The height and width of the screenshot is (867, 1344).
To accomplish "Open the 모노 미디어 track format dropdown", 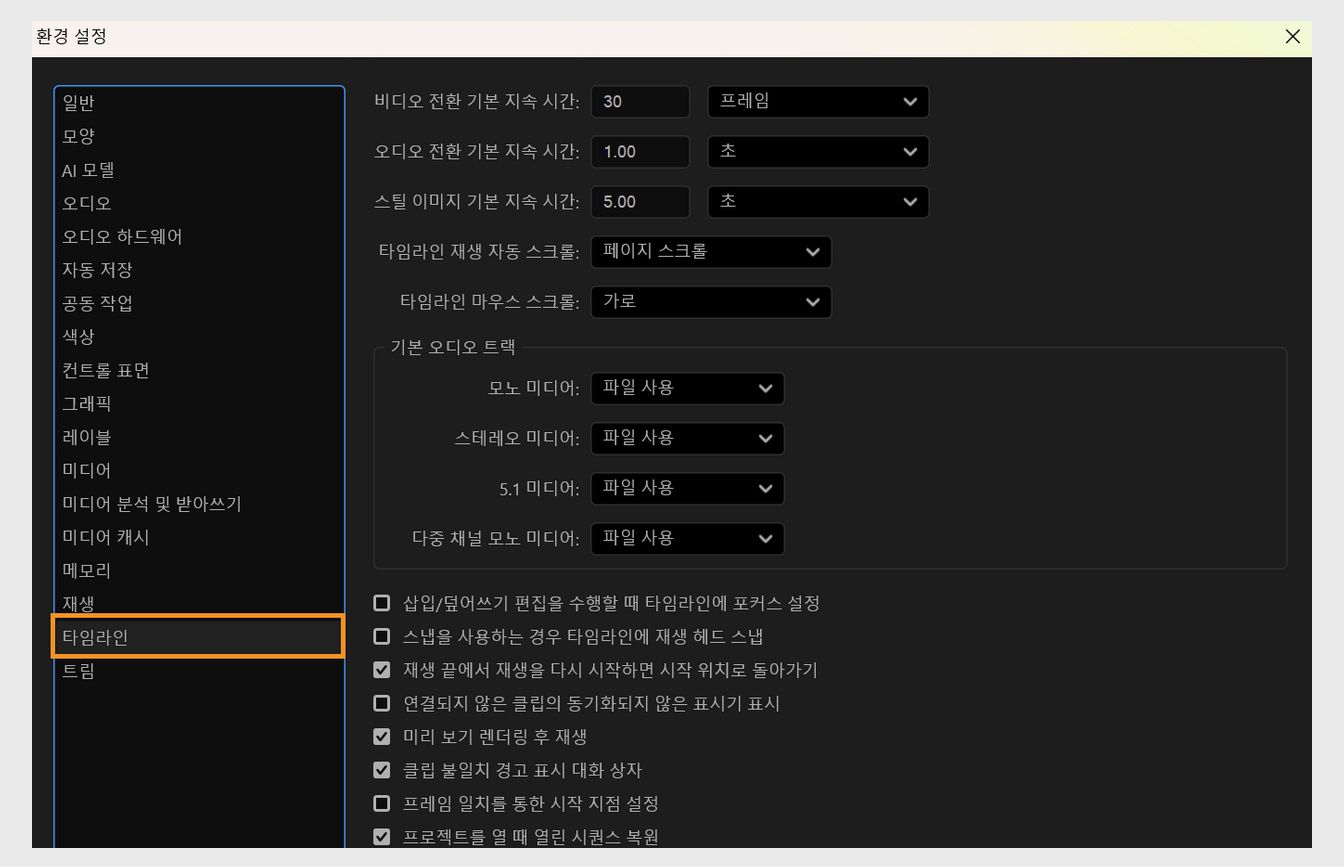I will pos(686,388).
